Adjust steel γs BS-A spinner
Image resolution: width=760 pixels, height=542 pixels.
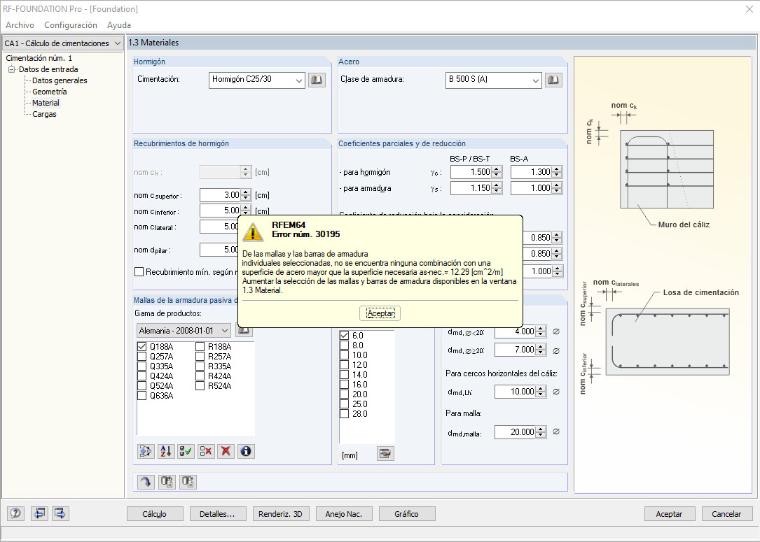coord(557,188)
